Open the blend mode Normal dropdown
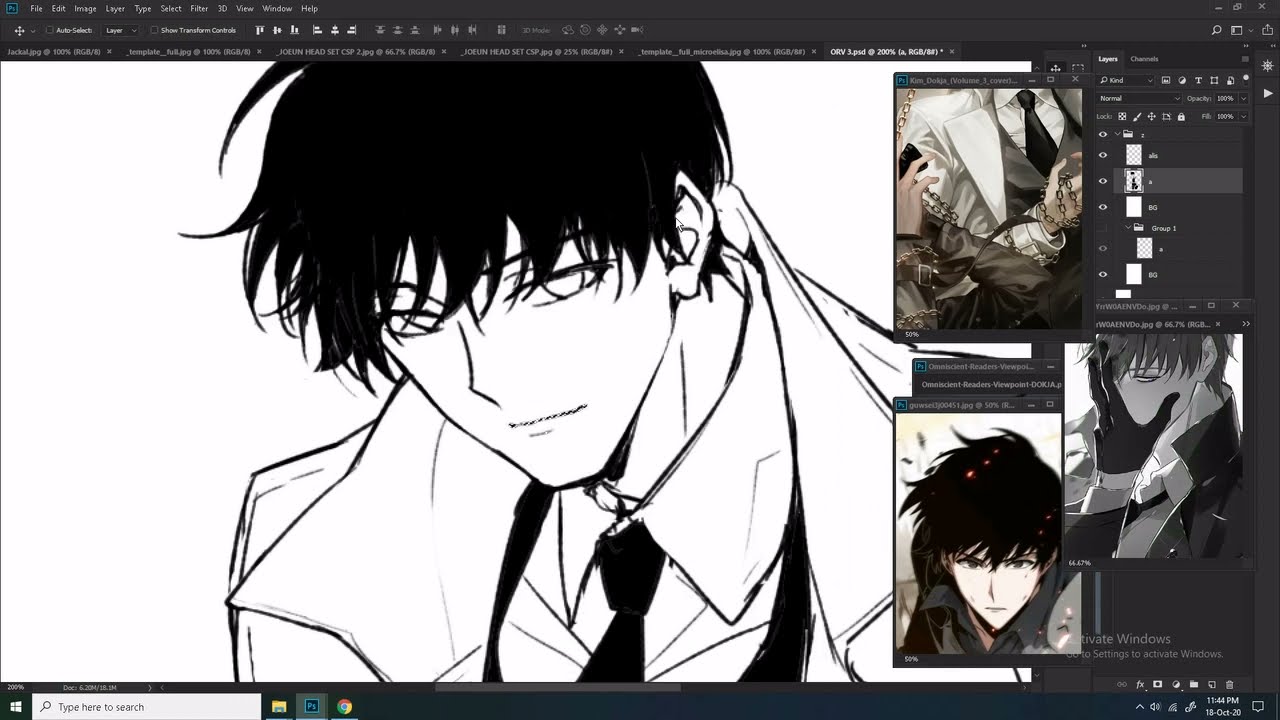 1139,98
